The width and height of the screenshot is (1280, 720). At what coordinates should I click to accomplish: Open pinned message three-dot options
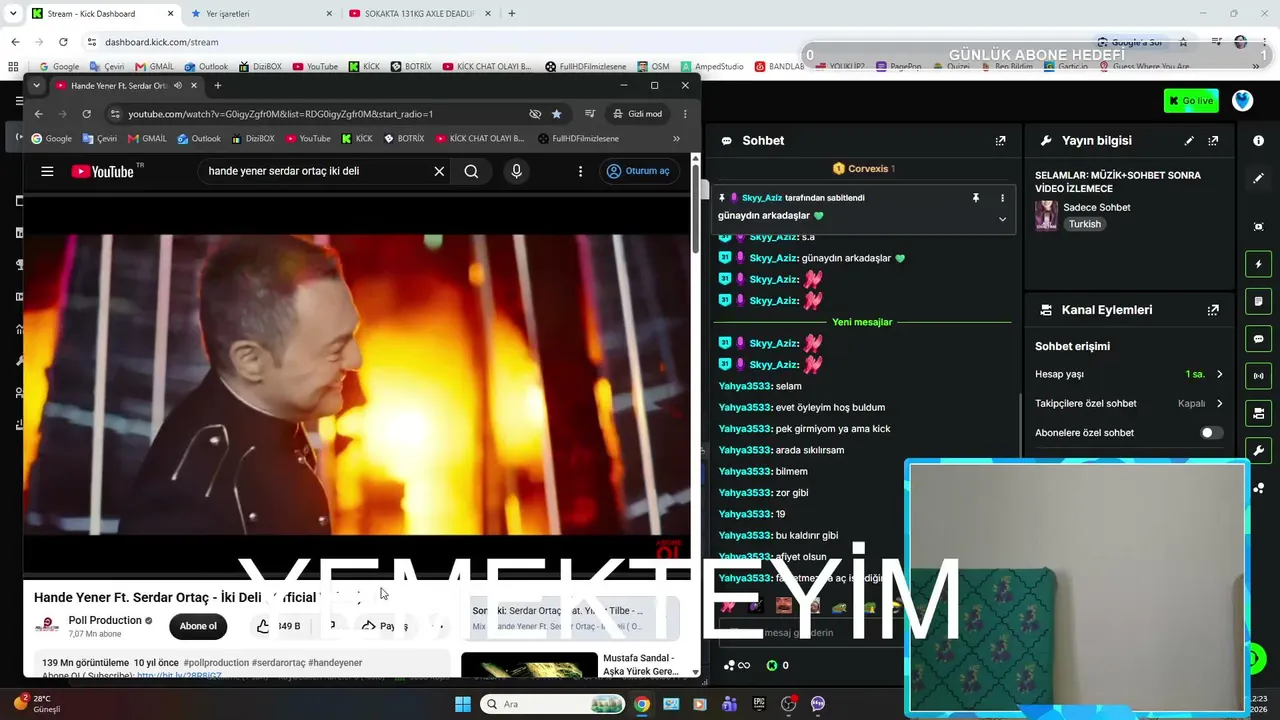tap(1002, 198)
